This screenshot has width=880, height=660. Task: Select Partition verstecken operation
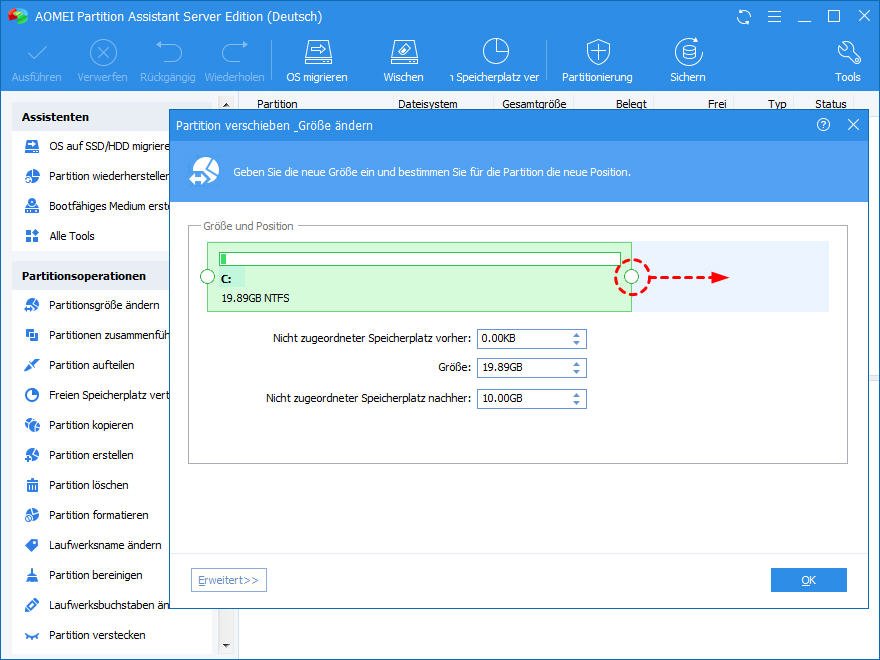pyautogui.click(x=85, y=635)
